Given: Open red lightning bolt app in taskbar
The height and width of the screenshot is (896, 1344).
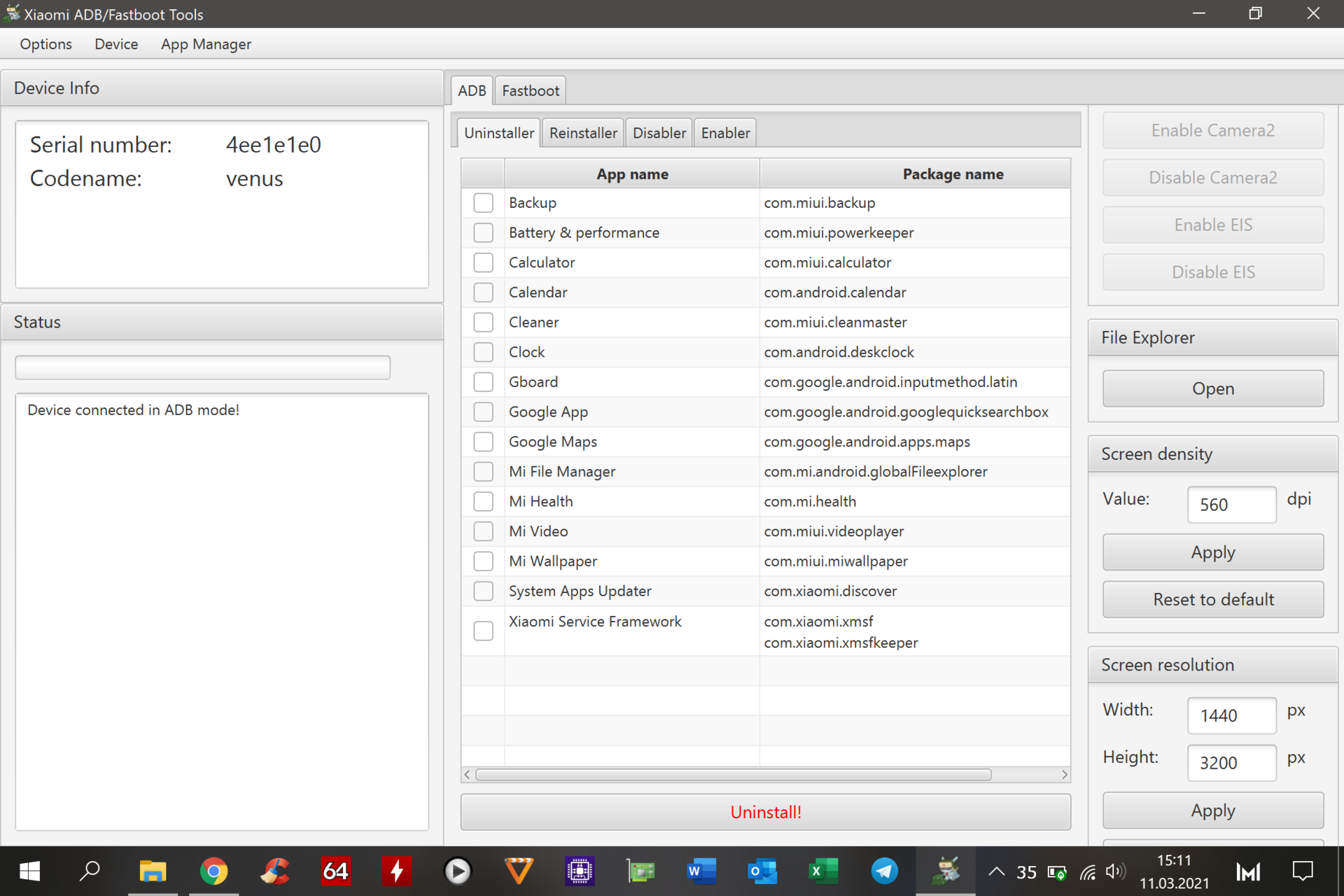Looking at the screenshot, I should pyautogui.click(x=397, y=871).
